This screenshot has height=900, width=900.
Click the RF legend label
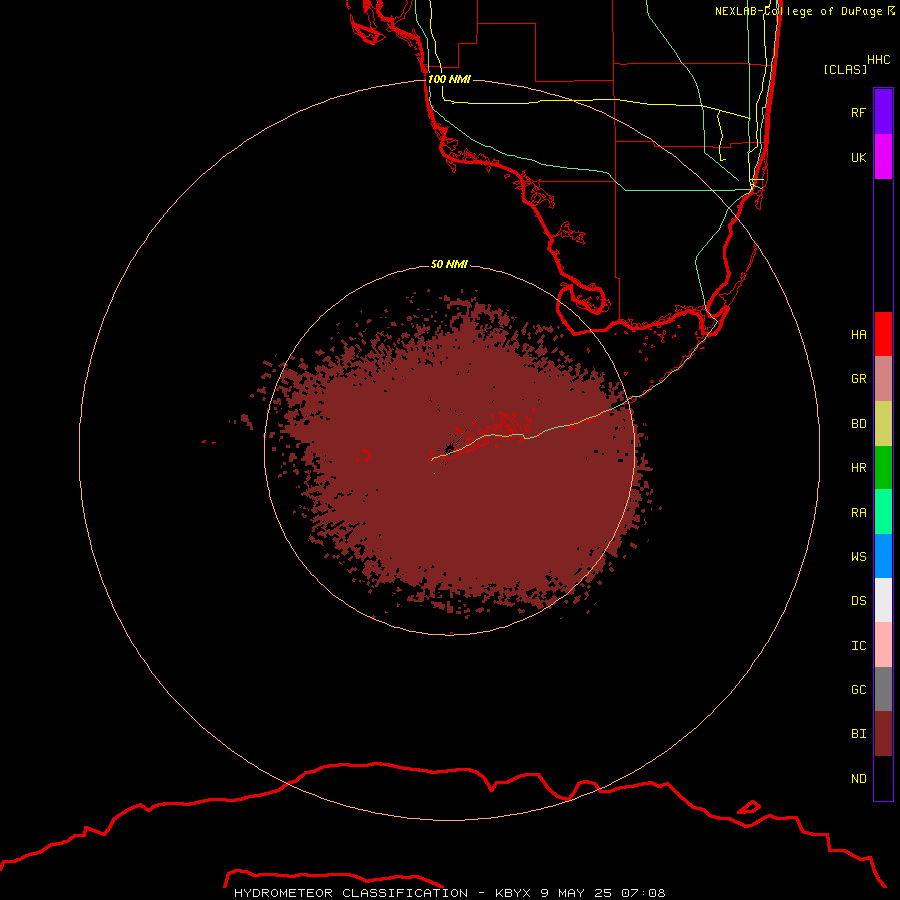(858, 112)
